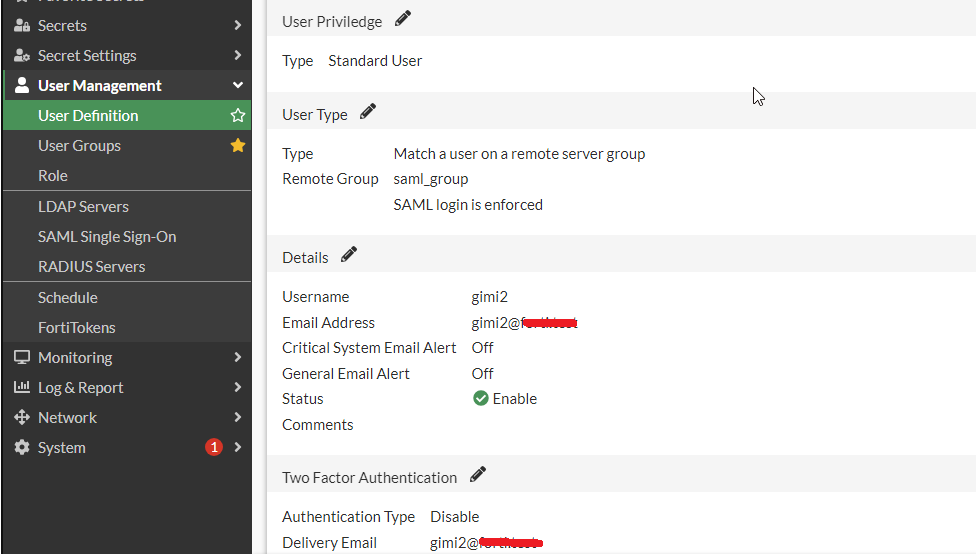Viewport: 976px width, 554px height.
Task: Expand the Secret Settings menu
Action: pos(238,56)
